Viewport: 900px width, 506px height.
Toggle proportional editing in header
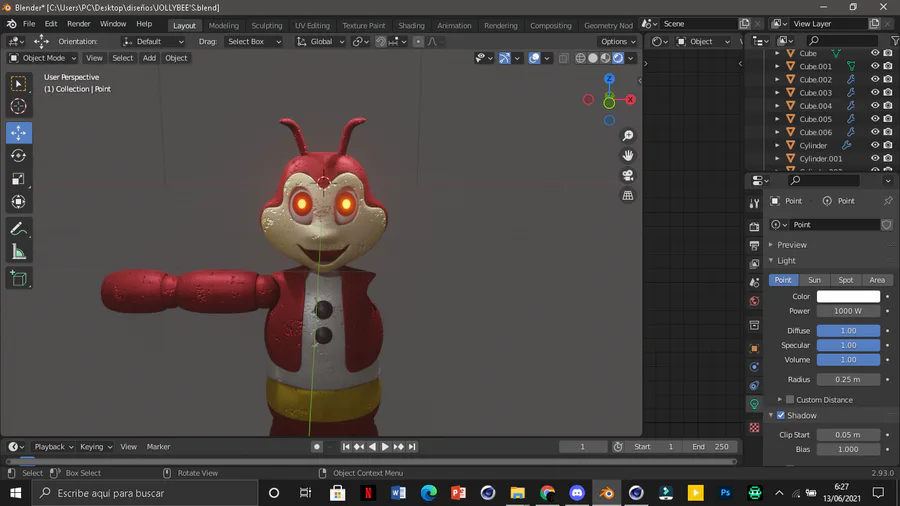coord(418,41)
